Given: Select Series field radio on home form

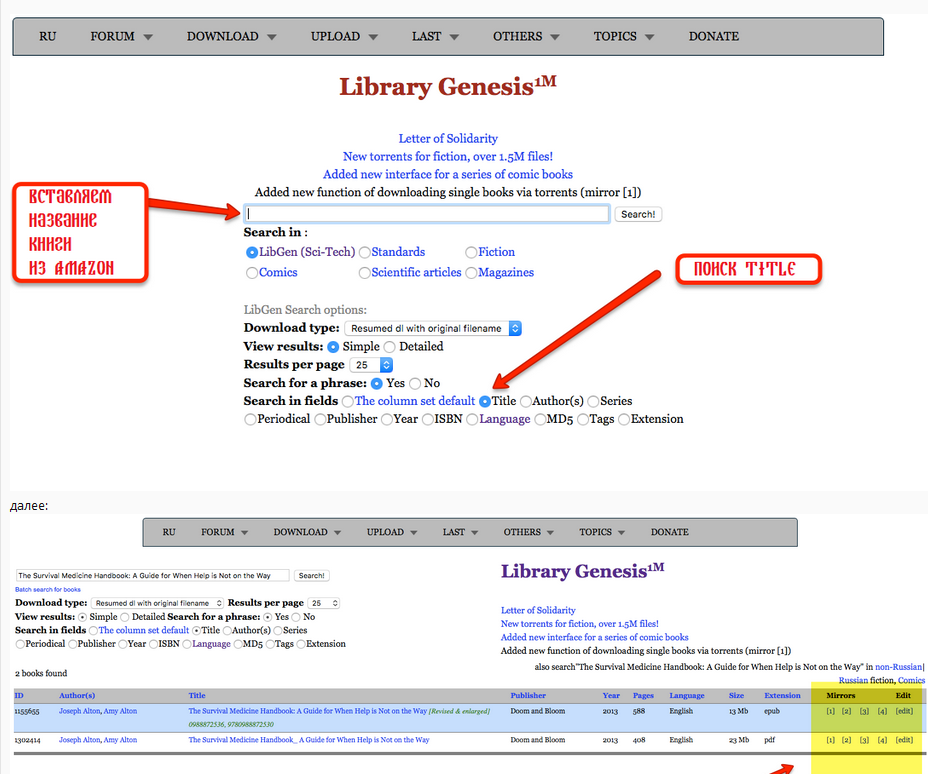Looking at the screenshot, I should click(x=593, y=402).
